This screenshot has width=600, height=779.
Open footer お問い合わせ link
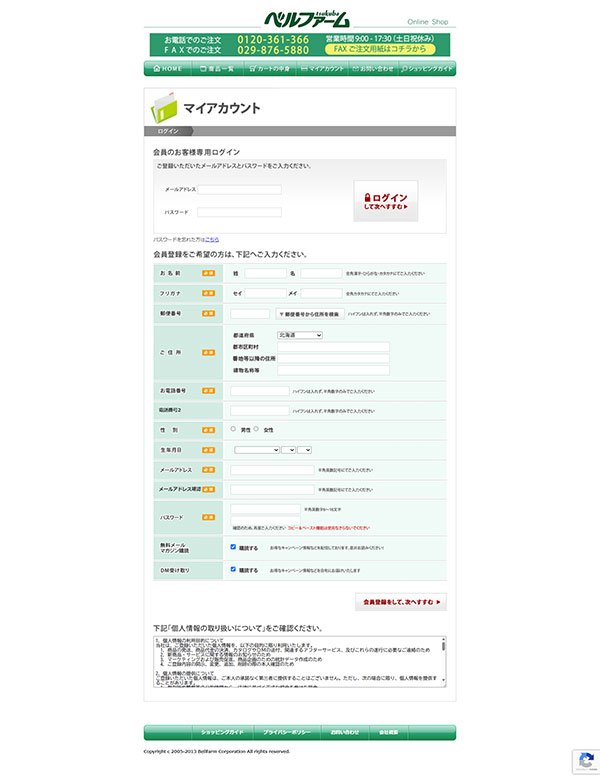(344, 732)
